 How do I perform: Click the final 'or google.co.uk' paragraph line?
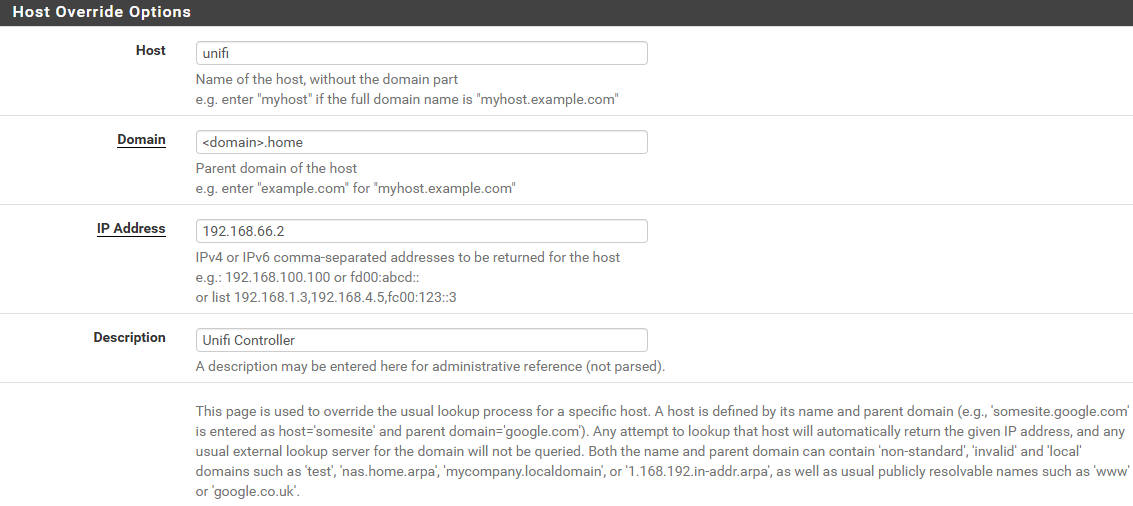pos(247,492)
